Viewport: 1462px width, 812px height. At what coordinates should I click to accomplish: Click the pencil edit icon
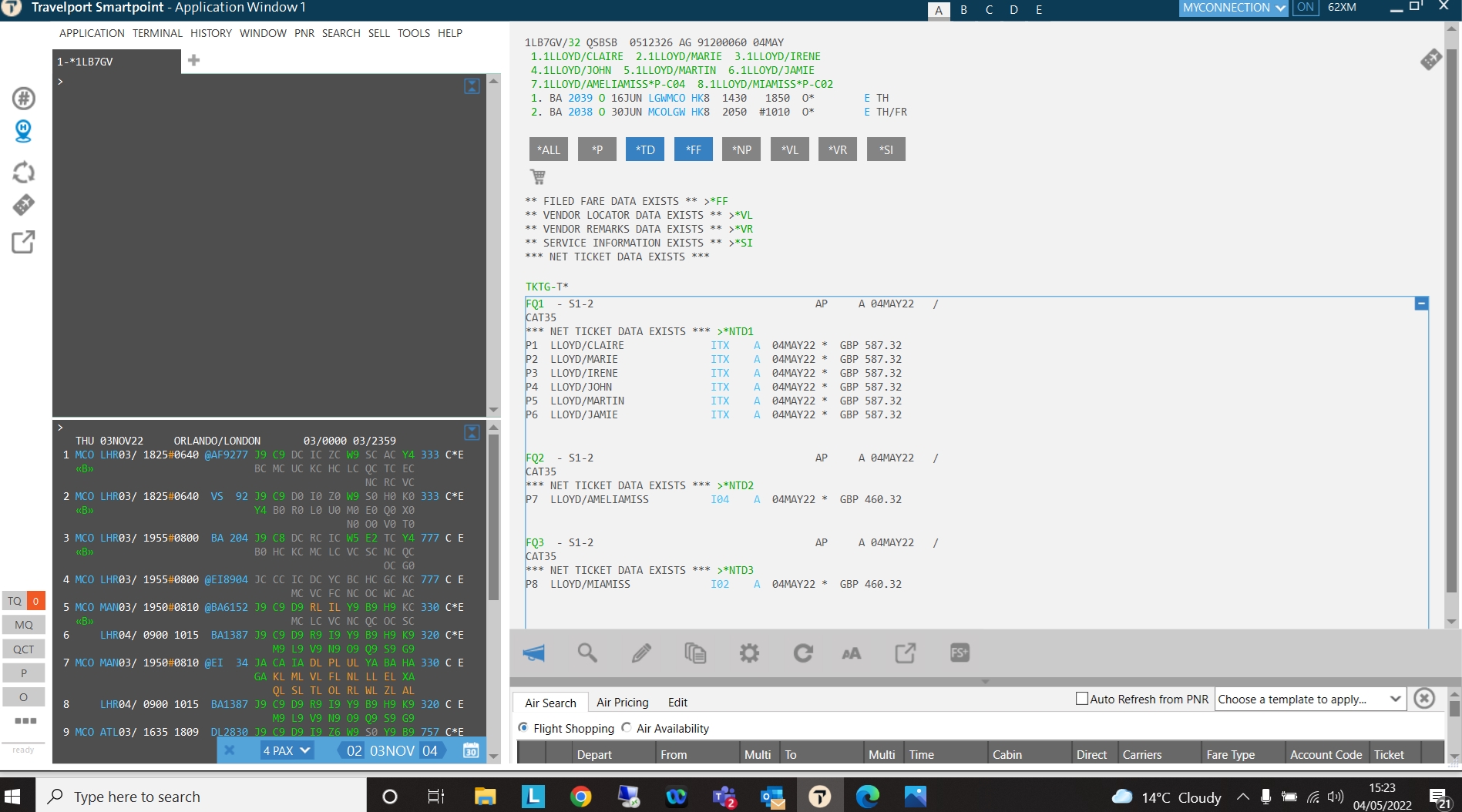(641, 653)
